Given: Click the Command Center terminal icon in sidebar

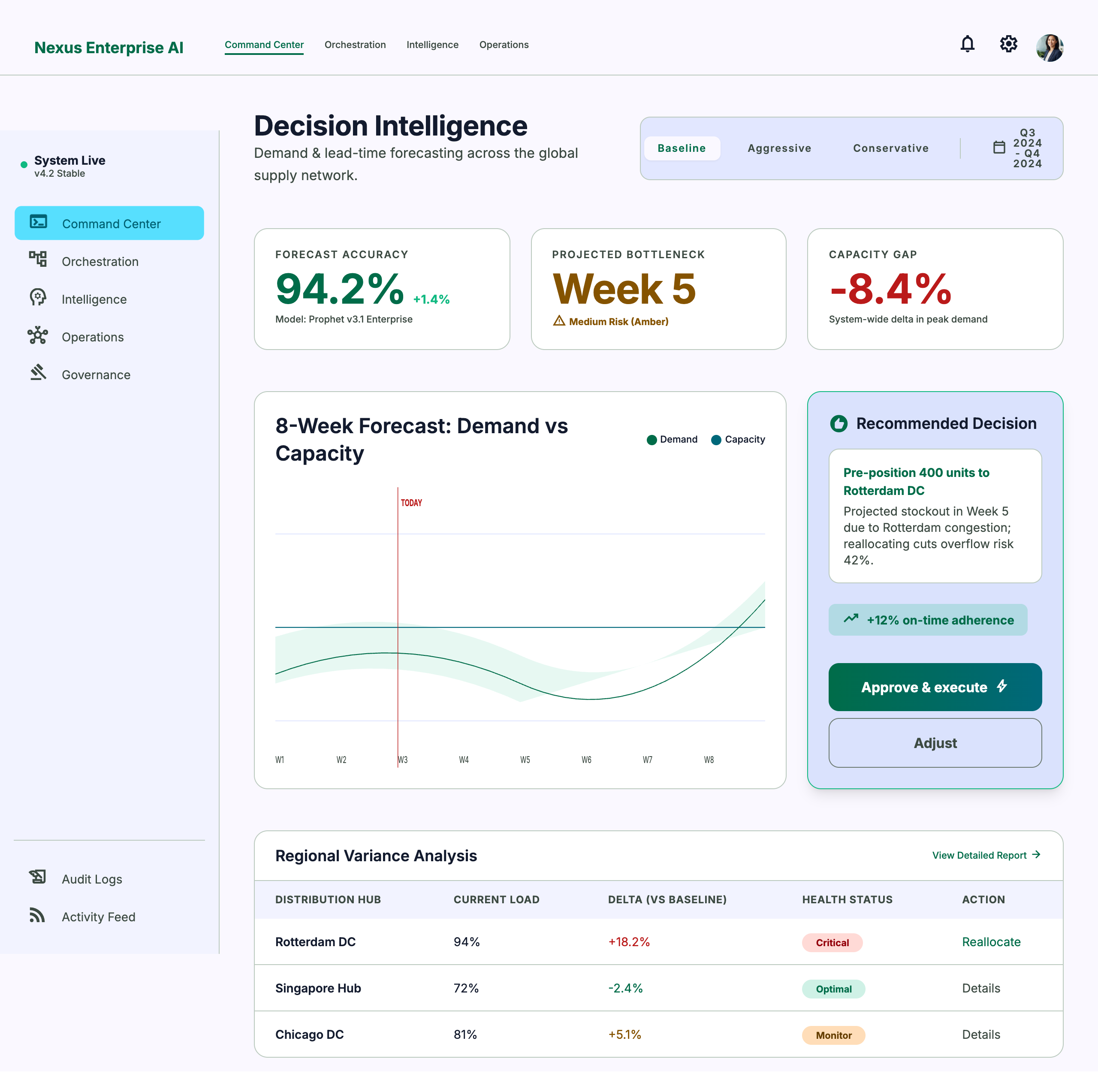Looking at the screenshot, I should tap(38, 222).
